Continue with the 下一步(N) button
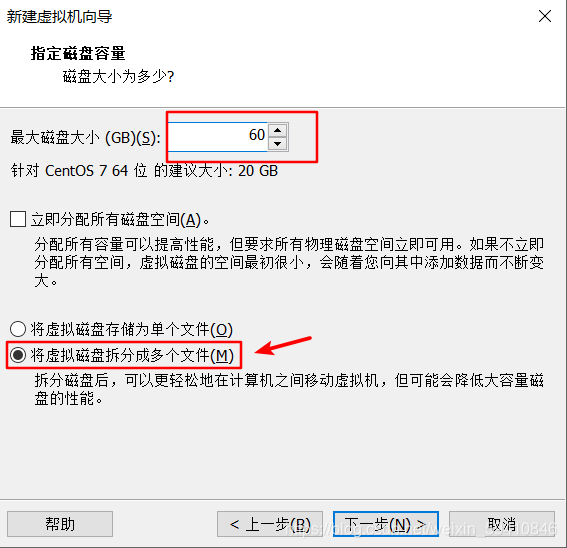The image size is (567, 548). coord(386,524)
